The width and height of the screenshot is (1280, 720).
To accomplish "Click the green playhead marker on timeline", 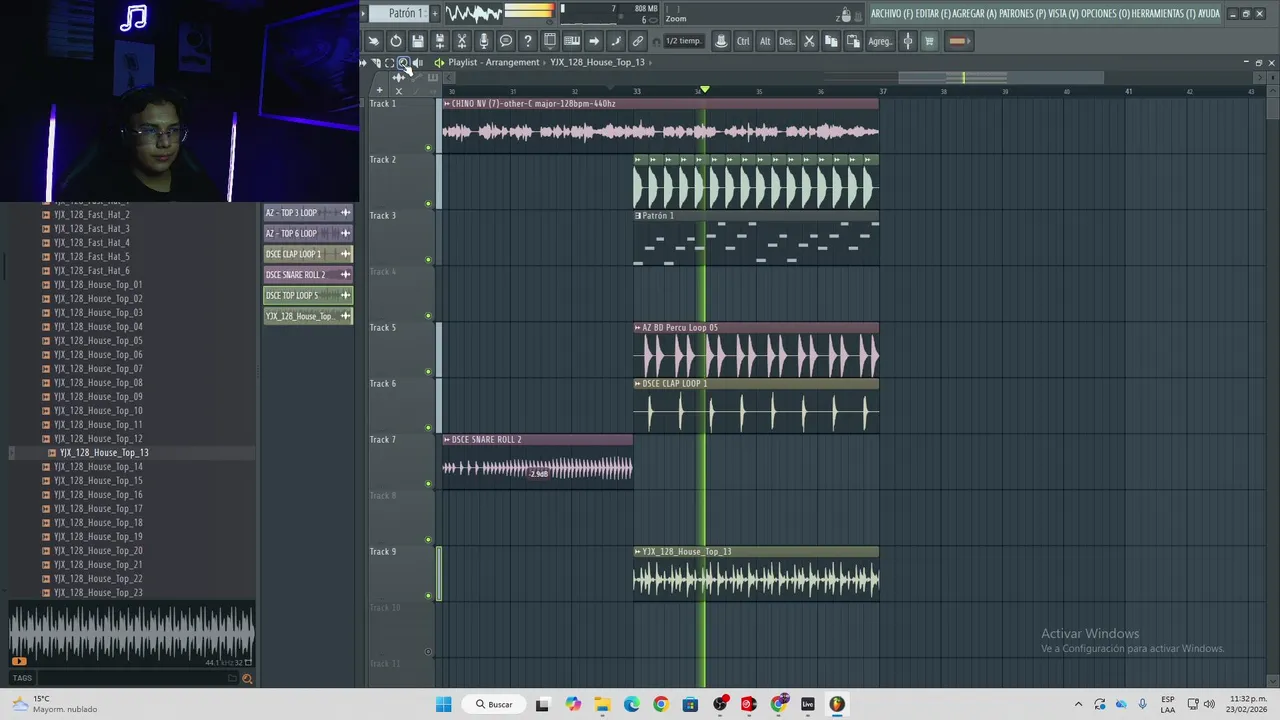I will click(705, 90).
